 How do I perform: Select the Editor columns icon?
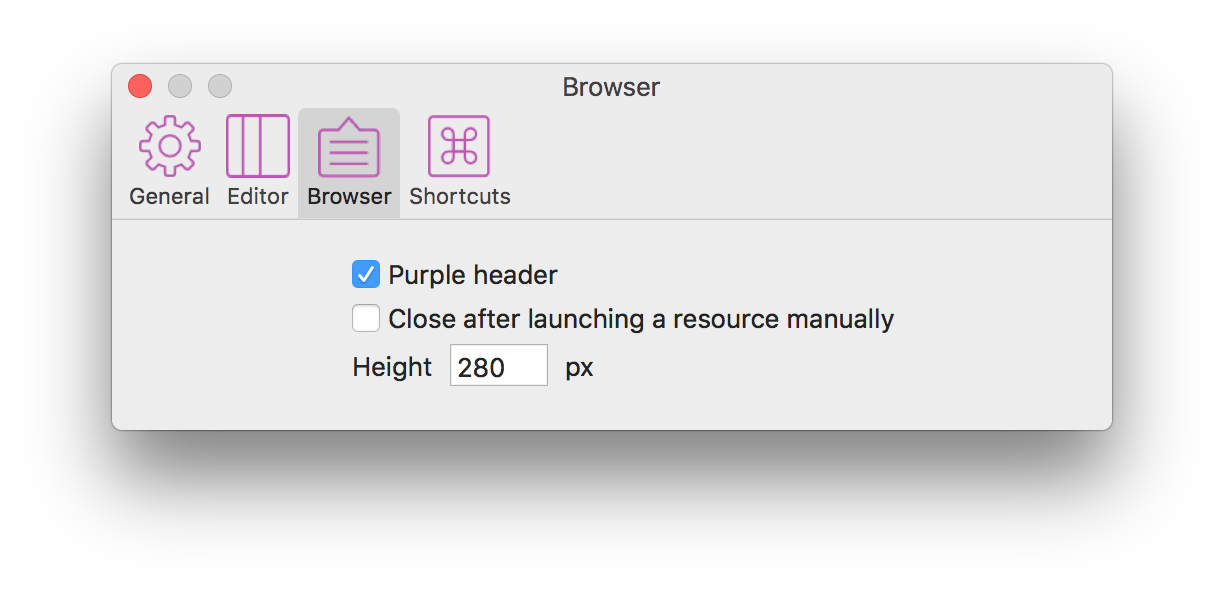[x=258, y=146]
